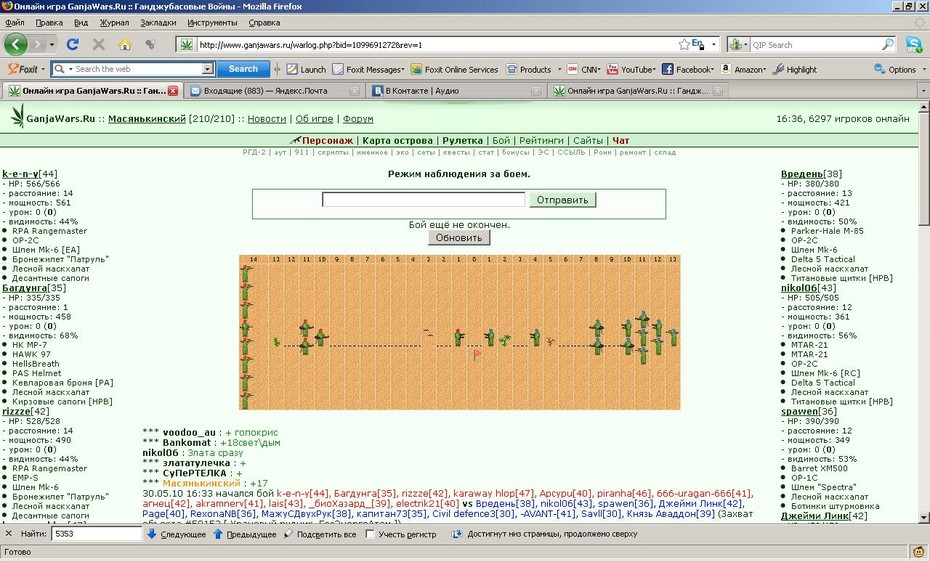Click the Foxit Messages envelope icon
Image resolution: width=930 pixels, height=562 pixels.
click(338, 69)
